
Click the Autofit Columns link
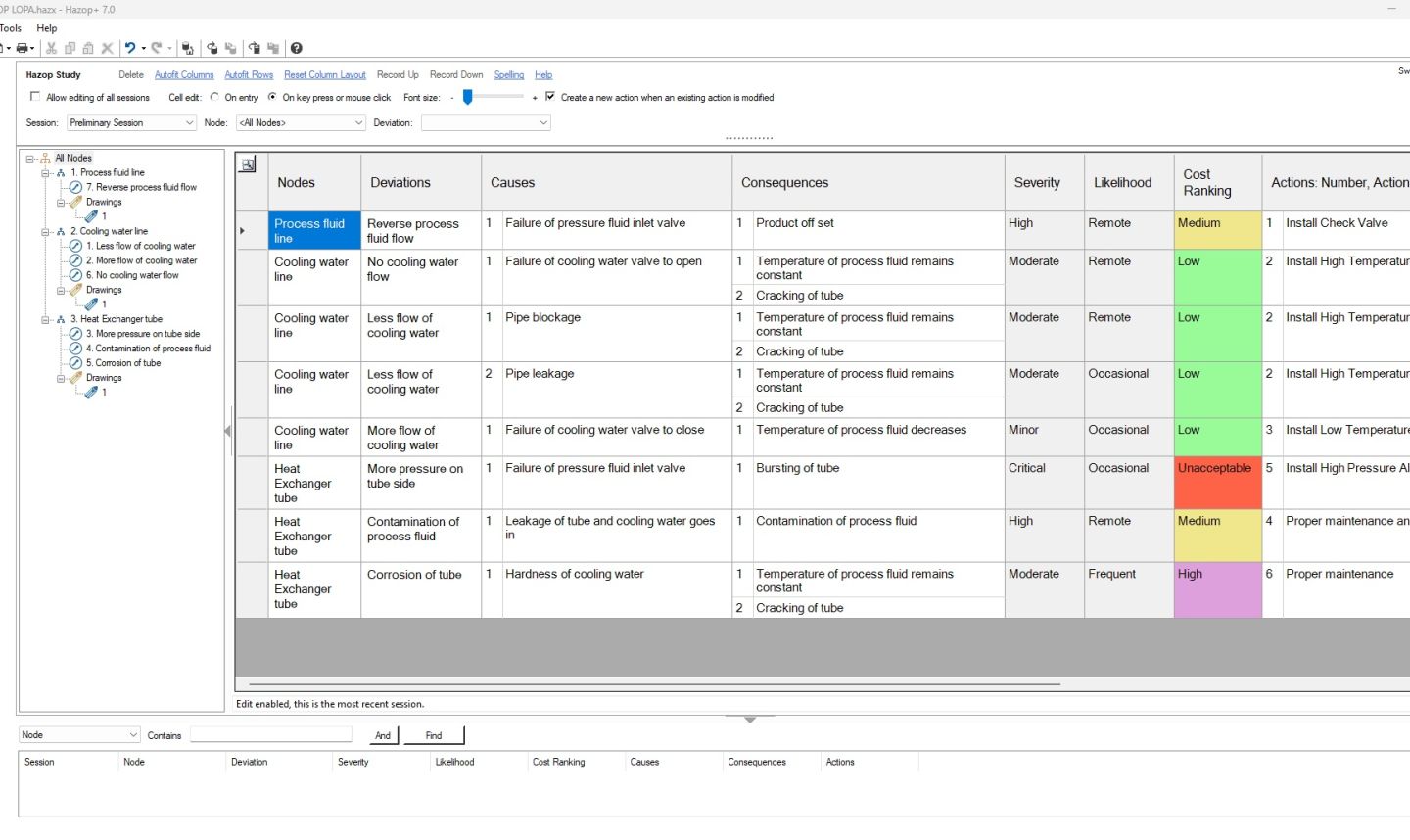(183, 74)
